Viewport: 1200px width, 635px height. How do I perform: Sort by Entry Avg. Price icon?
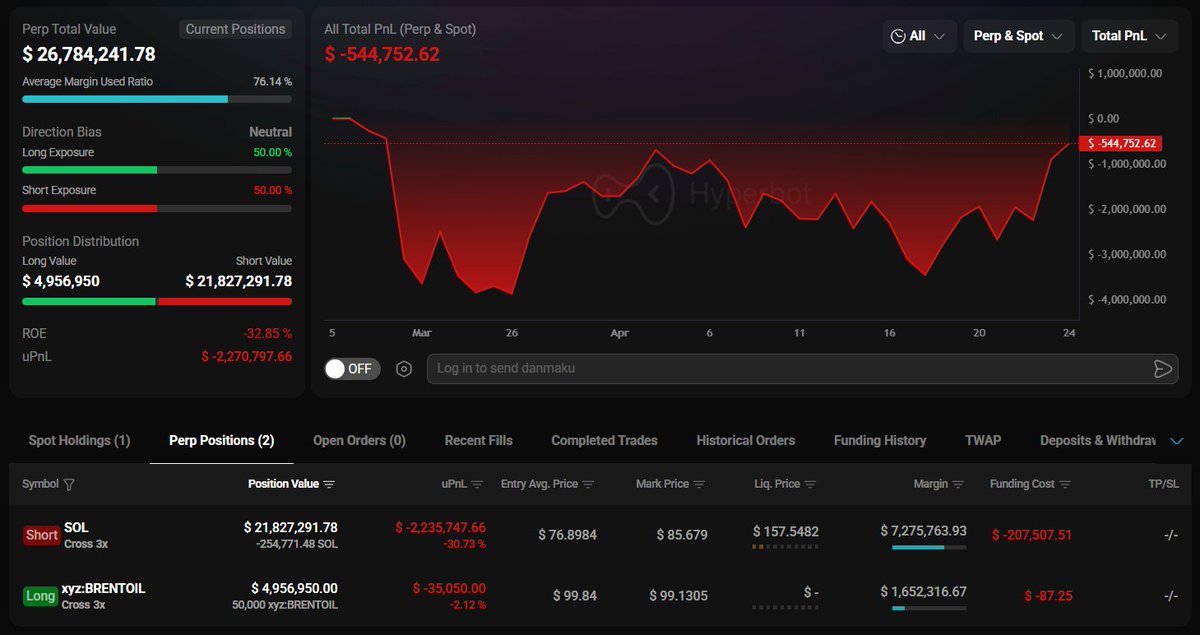coord(588,484)
